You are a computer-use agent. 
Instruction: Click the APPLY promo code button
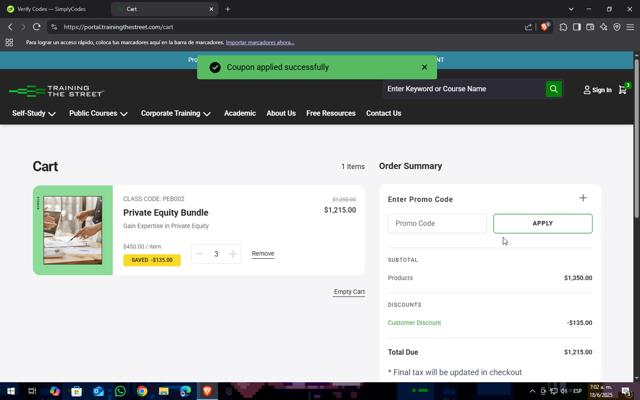pyautogui.click(x=542, y=224)
